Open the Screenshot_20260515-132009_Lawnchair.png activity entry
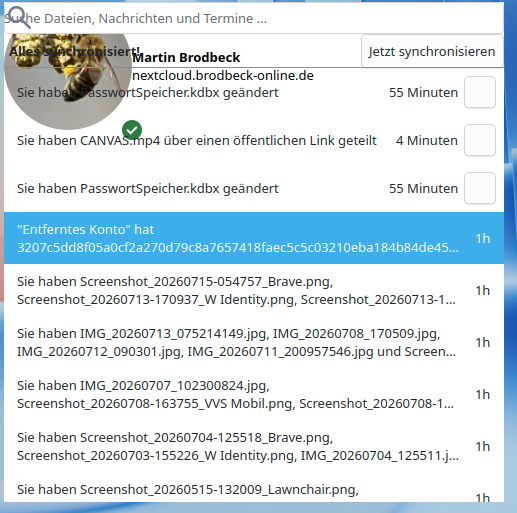The image size is (517, 513). pyautogui.click(x=254, y=491)
